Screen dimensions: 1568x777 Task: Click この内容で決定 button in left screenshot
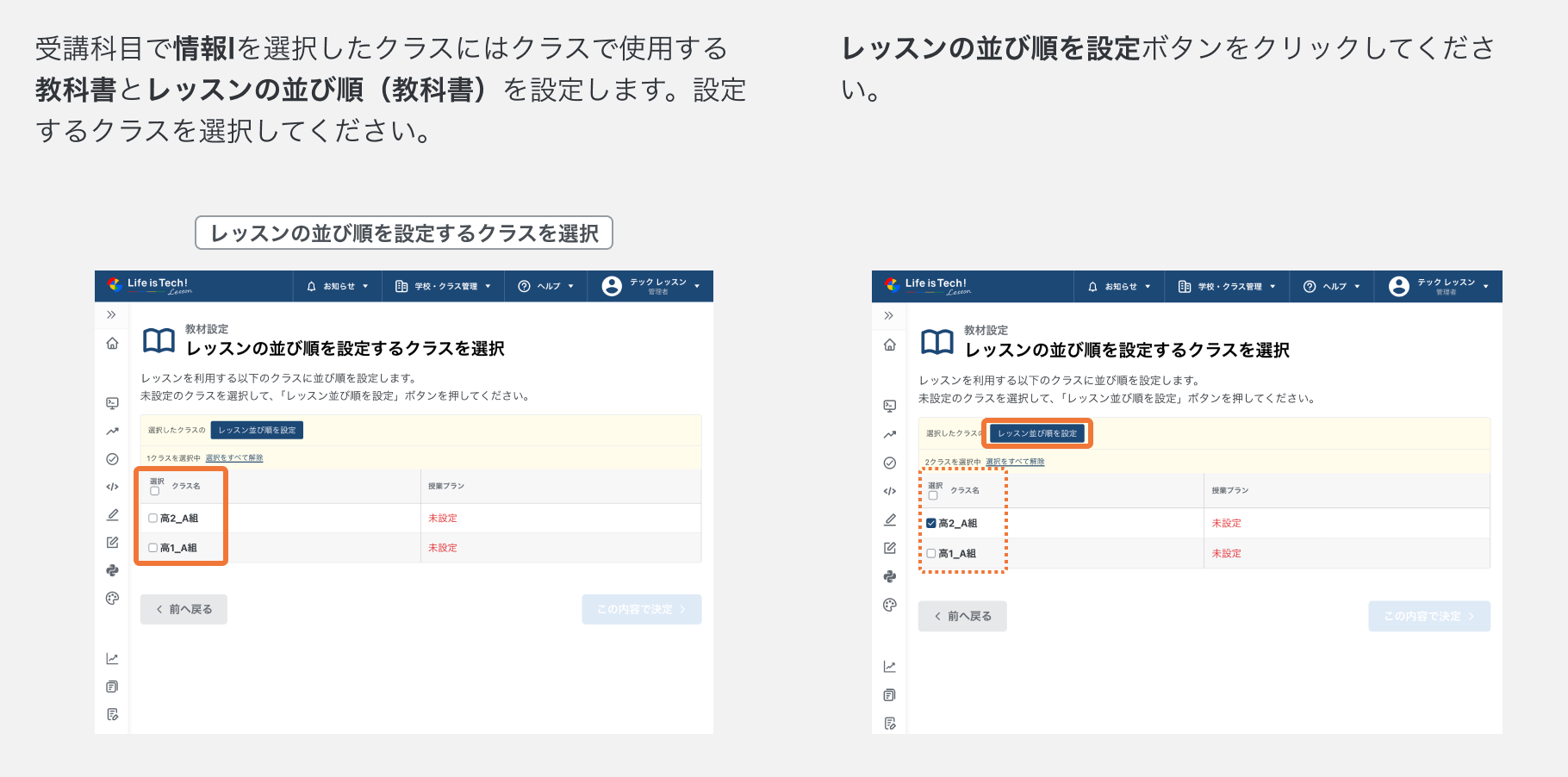(641, 609)
